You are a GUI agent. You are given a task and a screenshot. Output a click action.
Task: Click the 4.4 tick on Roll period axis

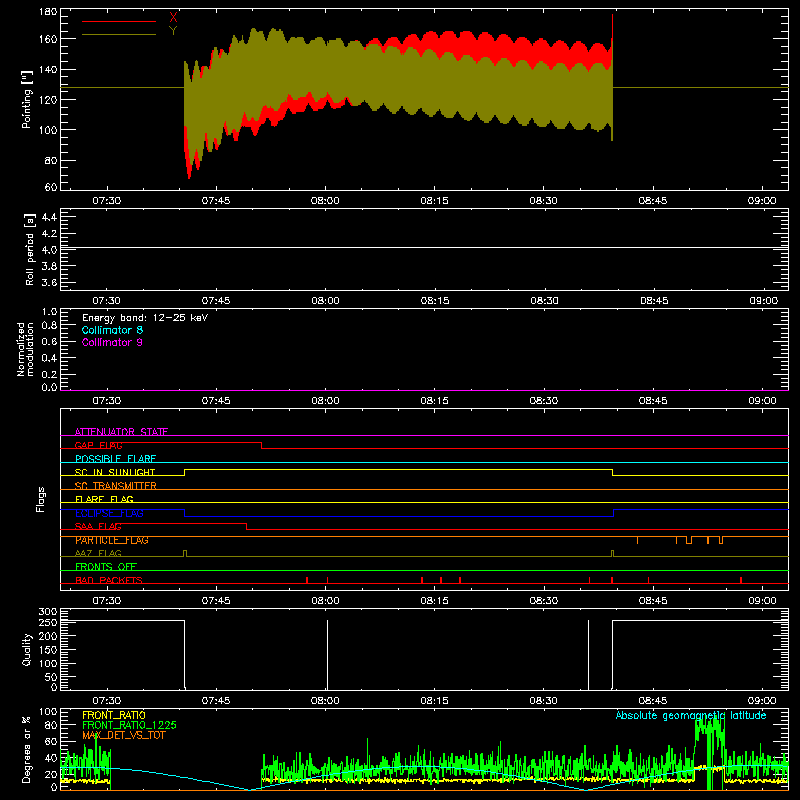coord(49,217)
